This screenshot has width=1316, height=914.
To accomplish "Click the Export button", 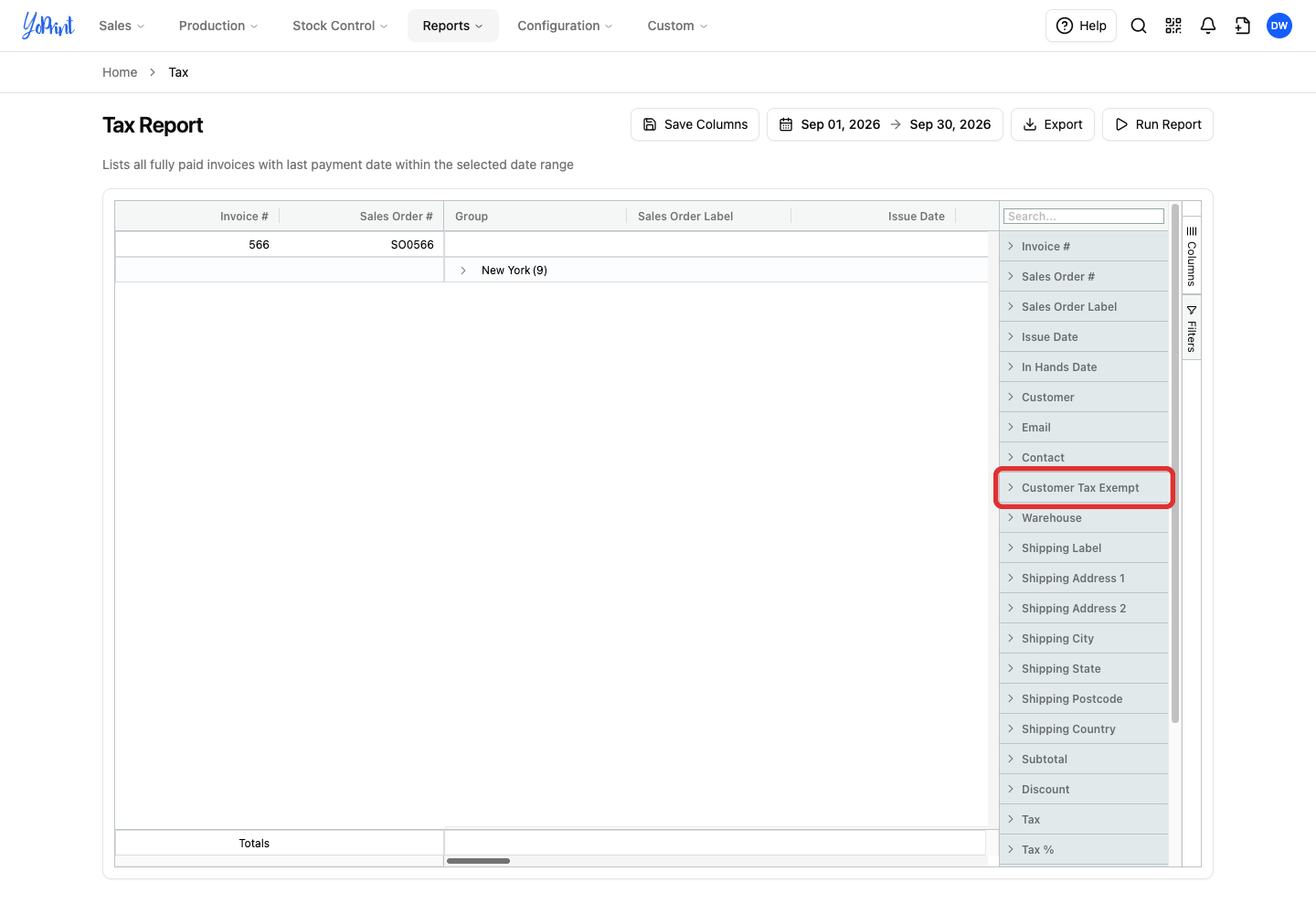I will (1052, 124).
